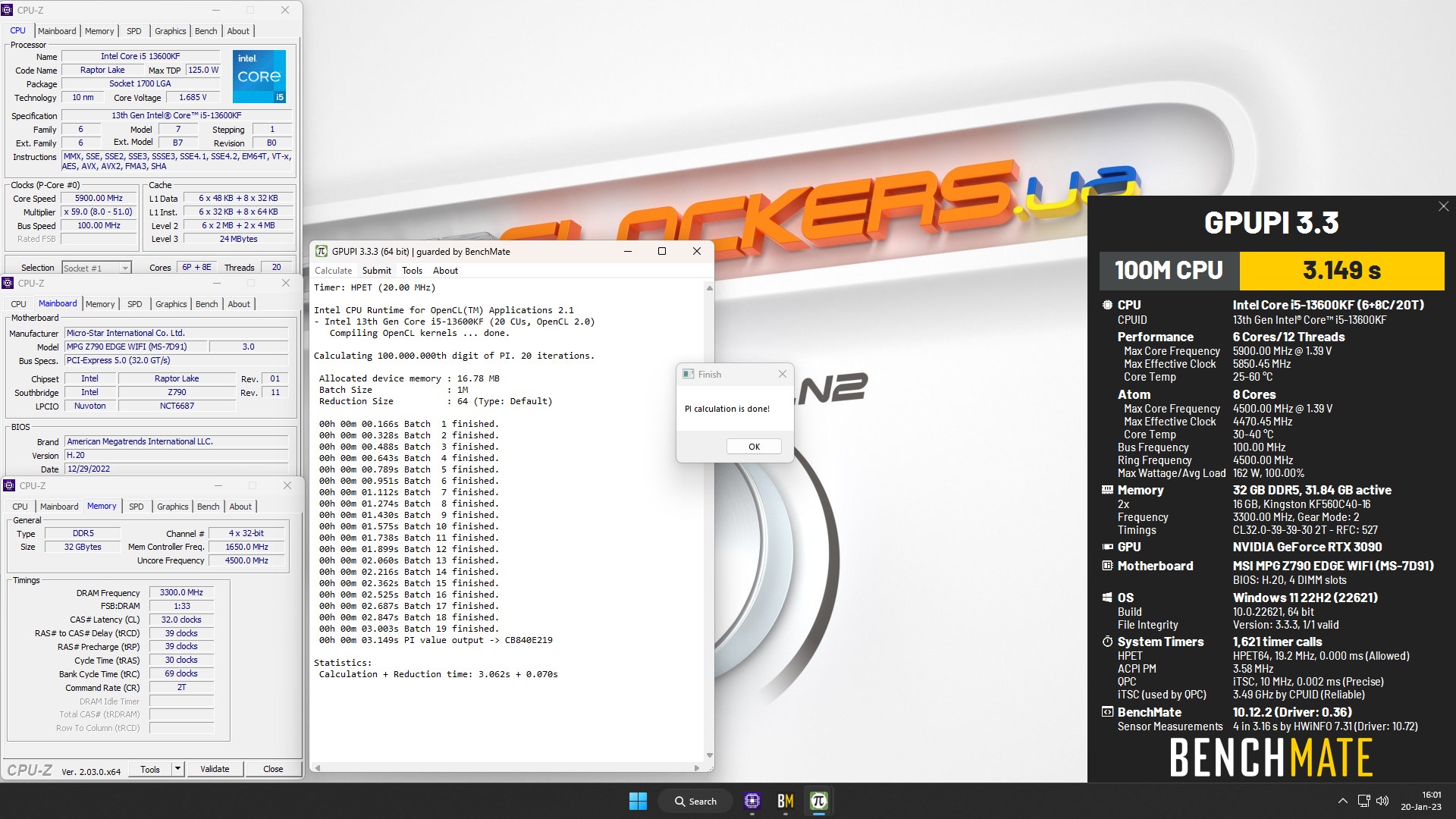Click the Multiplier x 59.0 value
Screen dimensions: 1456x819
click(x=99, y=212)
